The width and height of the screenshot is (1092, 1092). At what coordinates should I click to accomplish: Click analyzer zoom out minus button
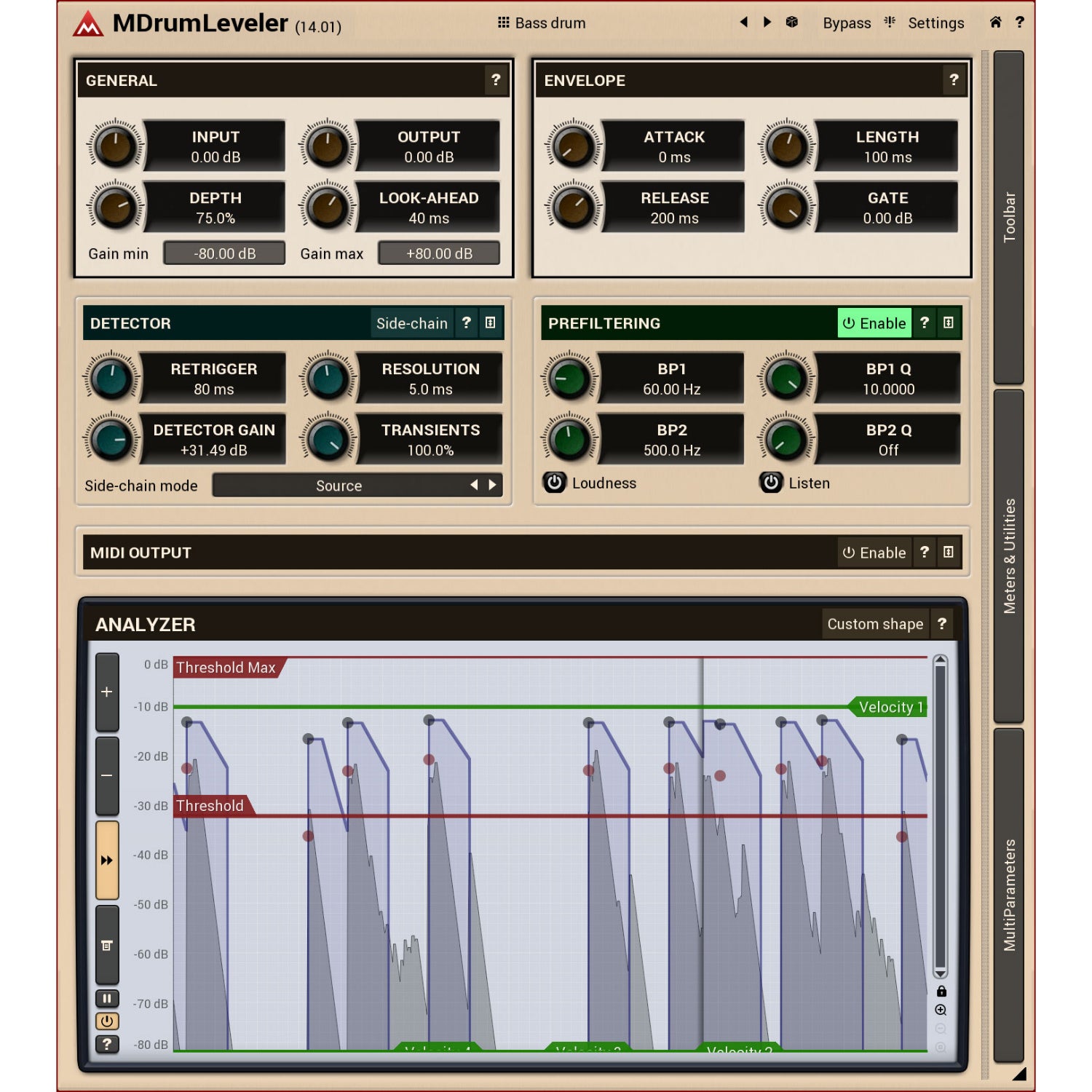pos(107,775)
